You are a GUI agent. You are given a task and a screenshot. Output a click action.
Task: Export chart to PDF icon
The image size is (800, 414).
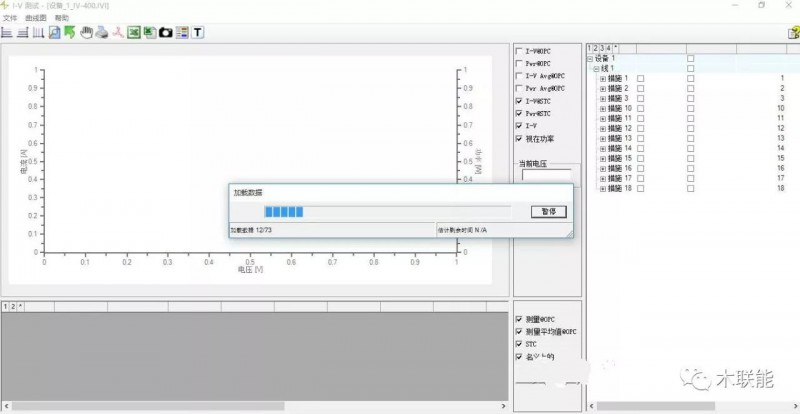tap(118, 33)
